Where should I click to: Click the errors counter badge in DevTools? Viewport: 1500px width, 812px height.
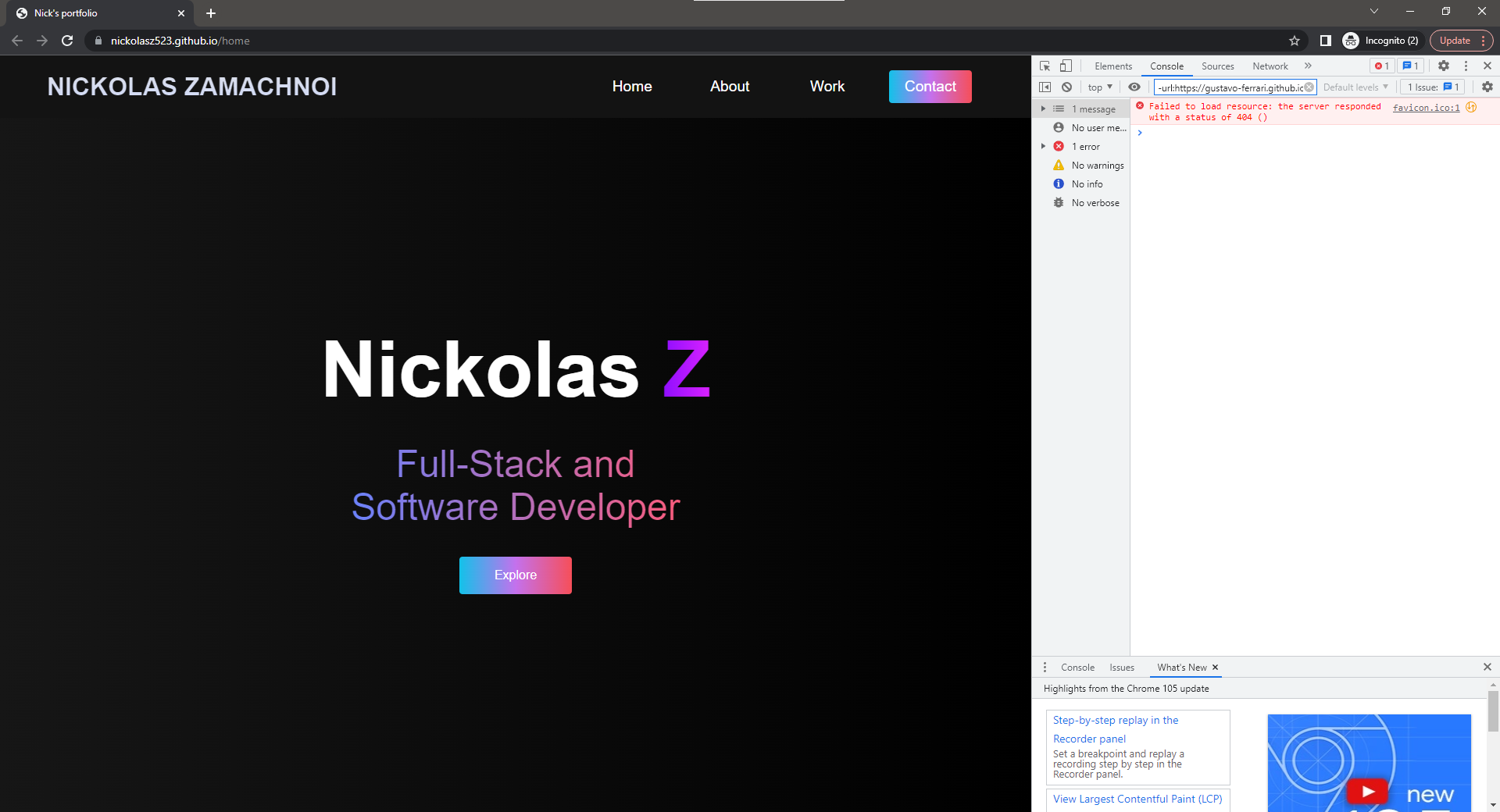point(1380,66)
